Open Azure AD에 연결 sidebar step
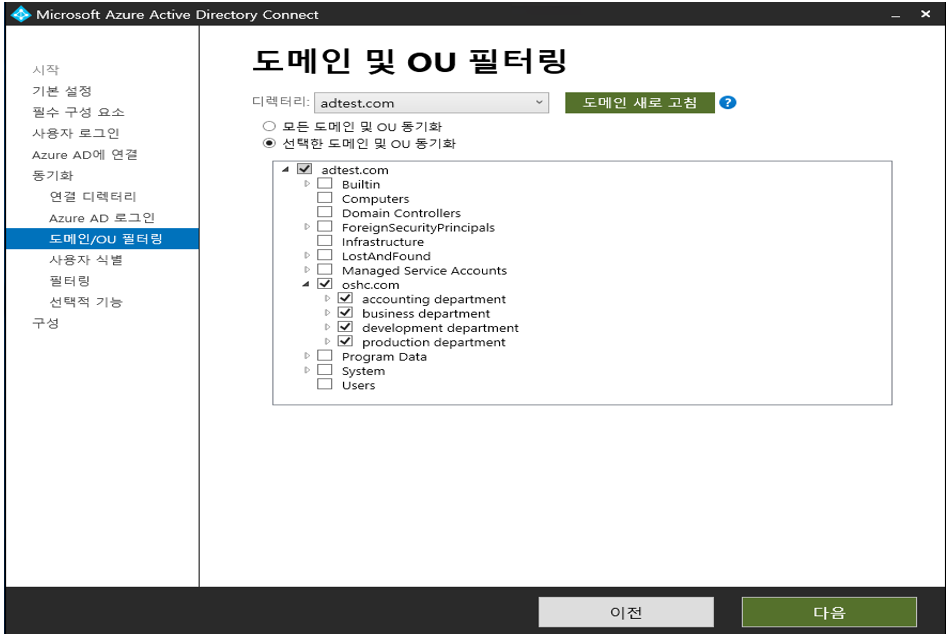The height and width of the screenshot is (637, 946). click(x=84, y=154)
